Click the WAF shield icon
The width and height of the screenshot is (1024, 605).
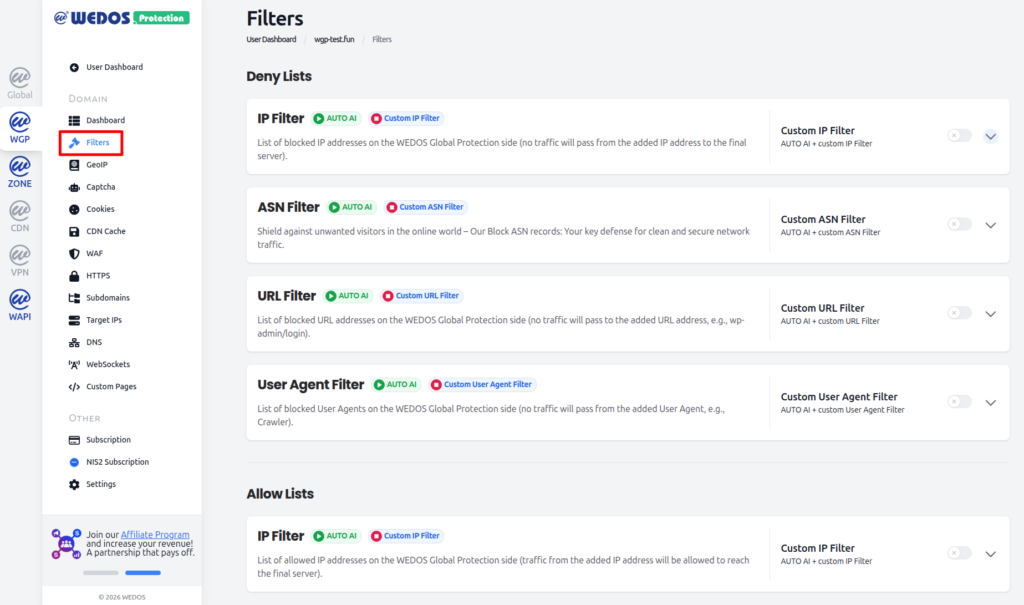click(x=74, y=253)
